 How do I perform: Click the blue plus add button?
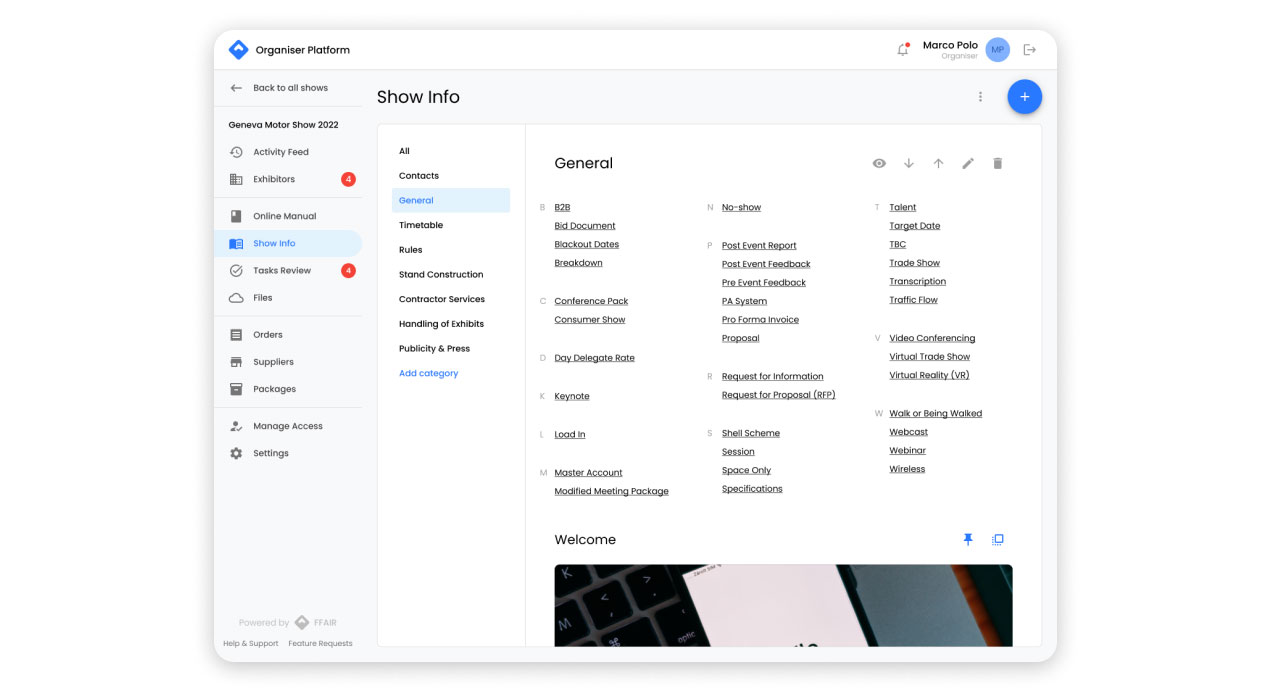1024,97
